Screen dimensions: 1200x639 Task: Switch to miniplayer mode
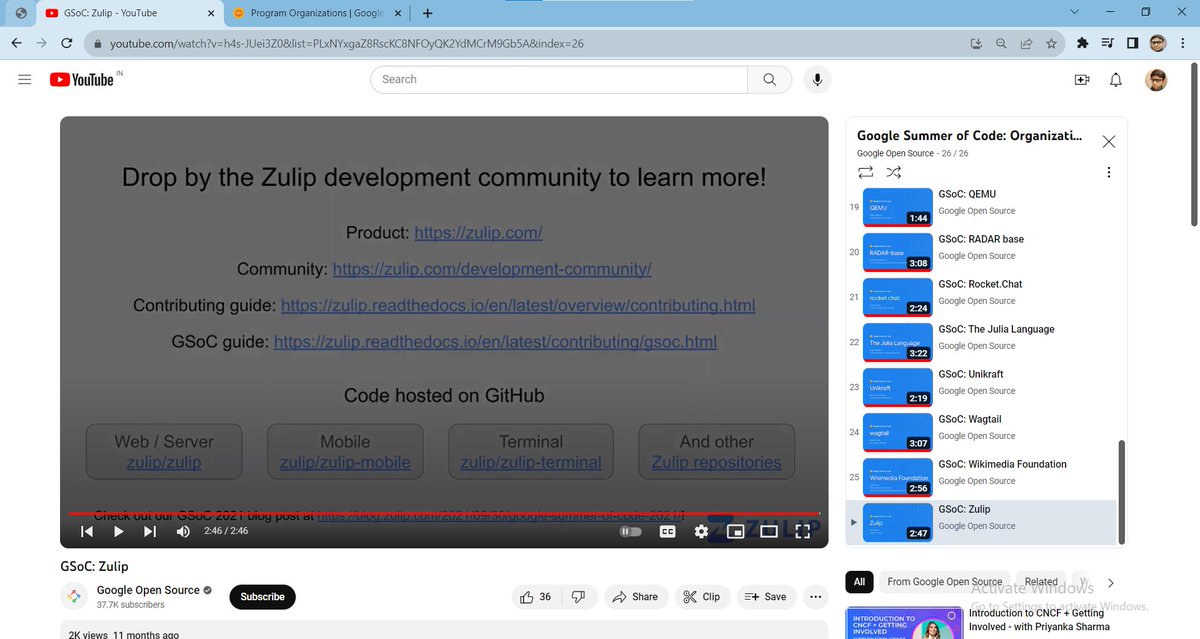click(x=735, y=531)
